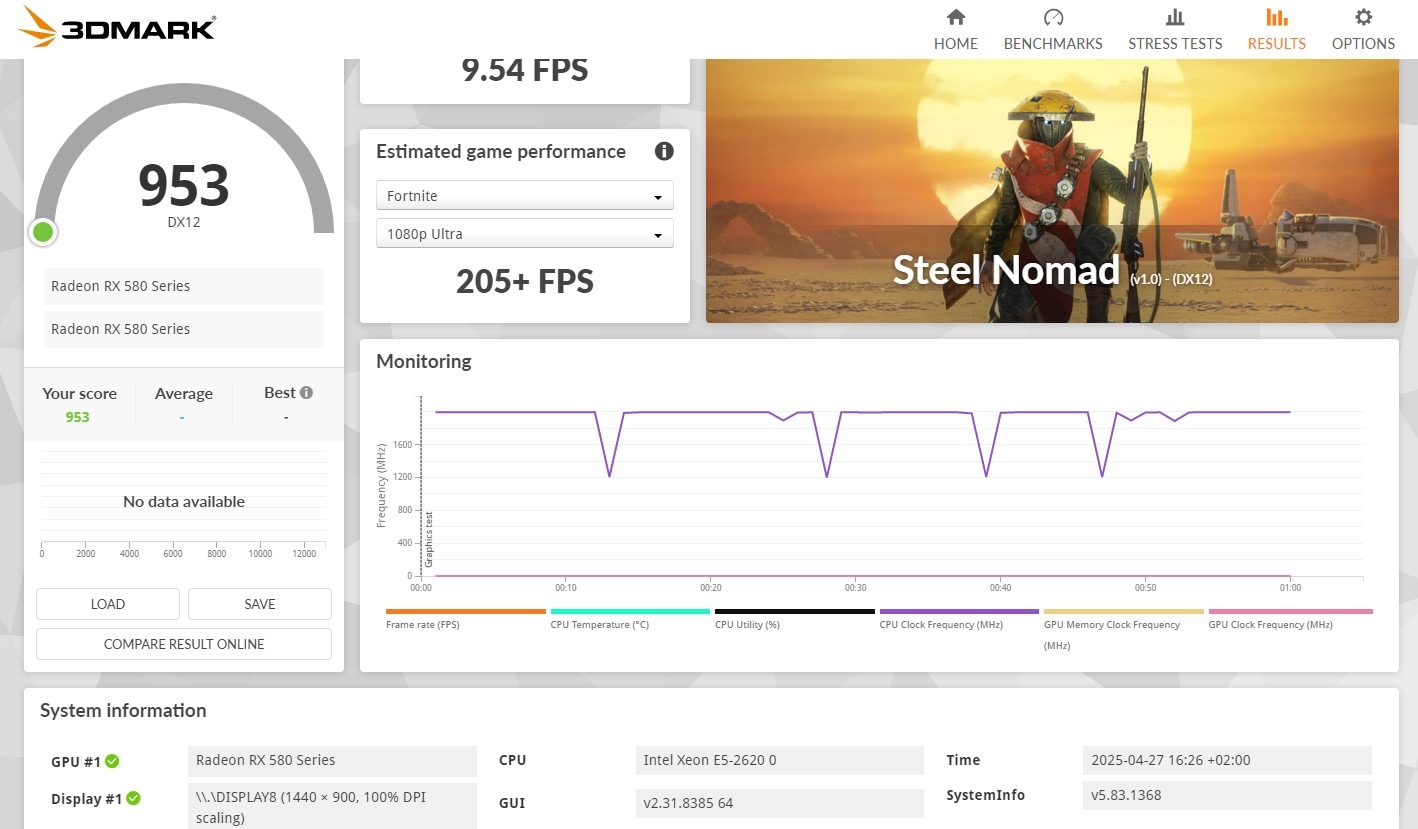Click the green score marker on gauge
The width and height of the screenshot is (1418, 829).
[x=43, y=232]
